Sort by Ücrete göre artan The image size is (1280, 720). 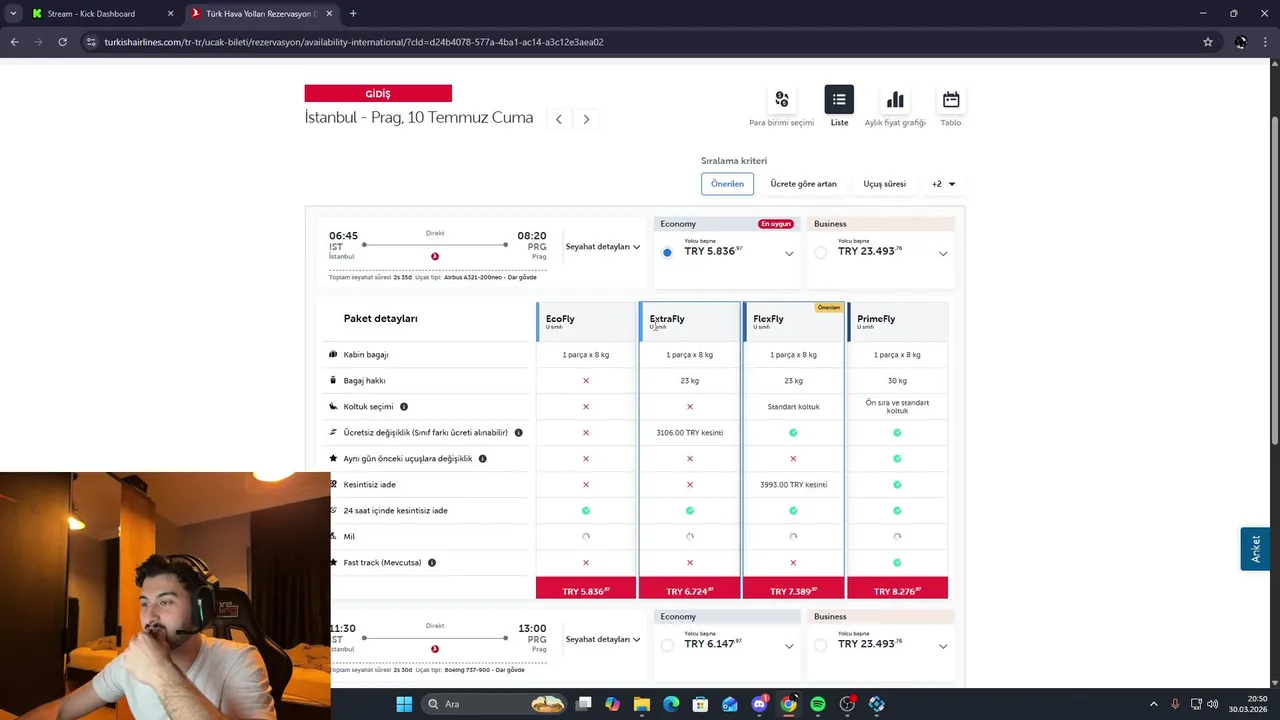click(803, 184)
